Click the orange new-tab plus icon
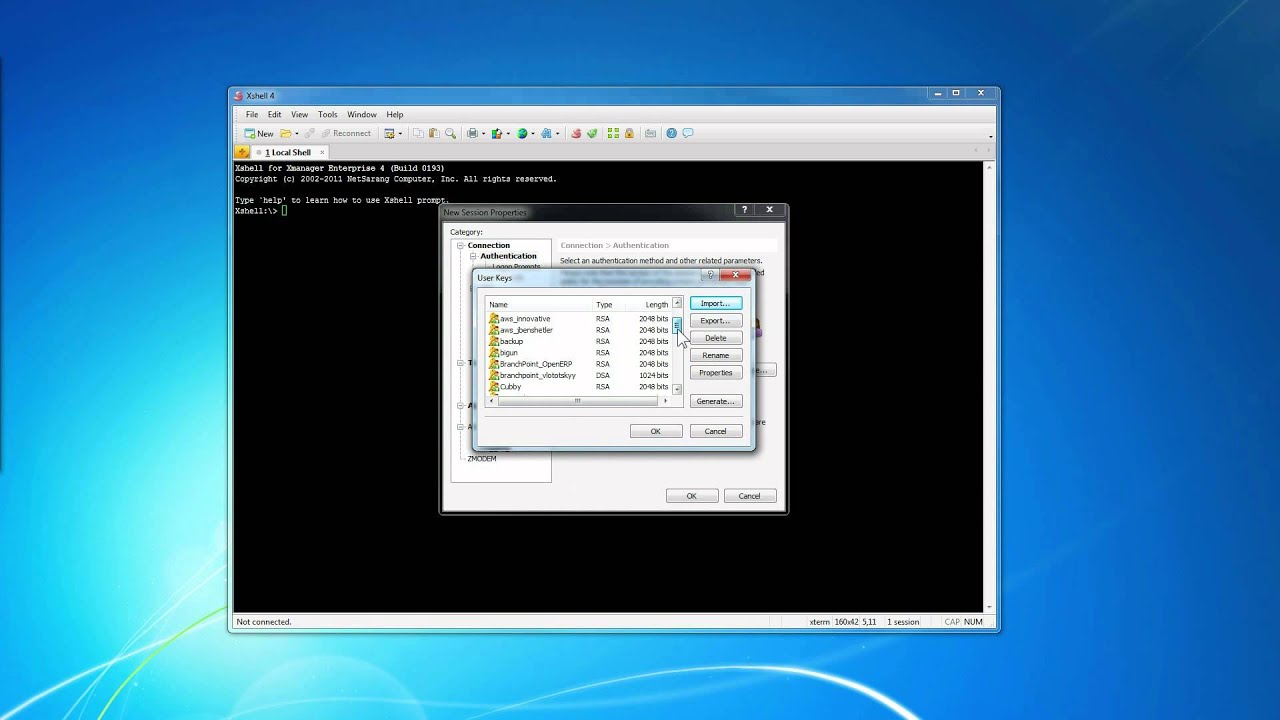The height and width of the screenshot is (720, 1280). pos(242,152)
